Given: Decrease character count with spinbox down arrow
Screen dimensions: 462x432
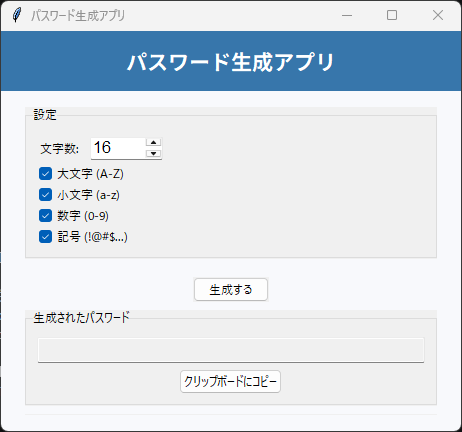Looking at the screenshot, I should click(153, 153).
